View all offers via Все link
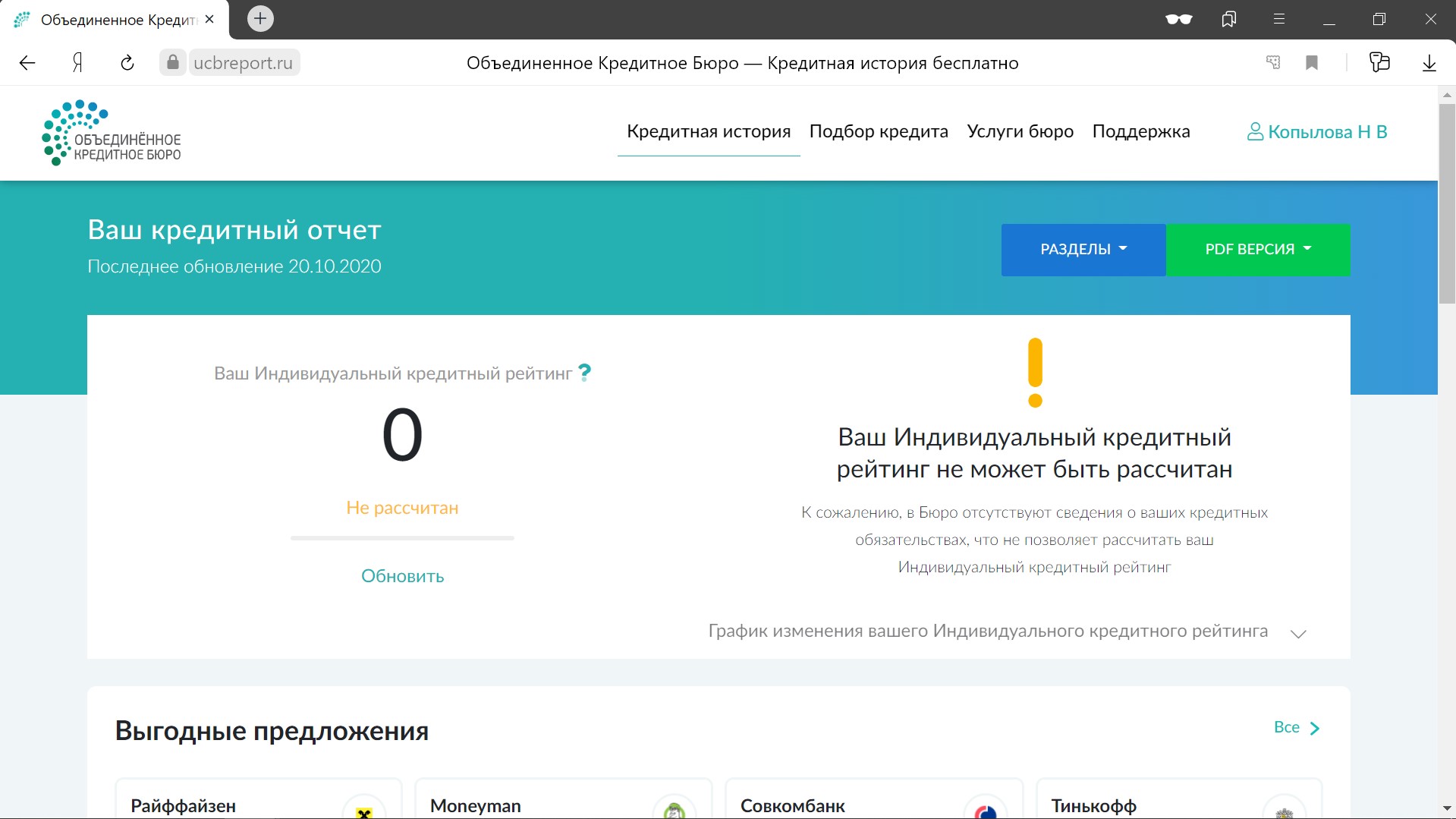This screenshot has width=1456, height=819. [x=1287, y=727]
